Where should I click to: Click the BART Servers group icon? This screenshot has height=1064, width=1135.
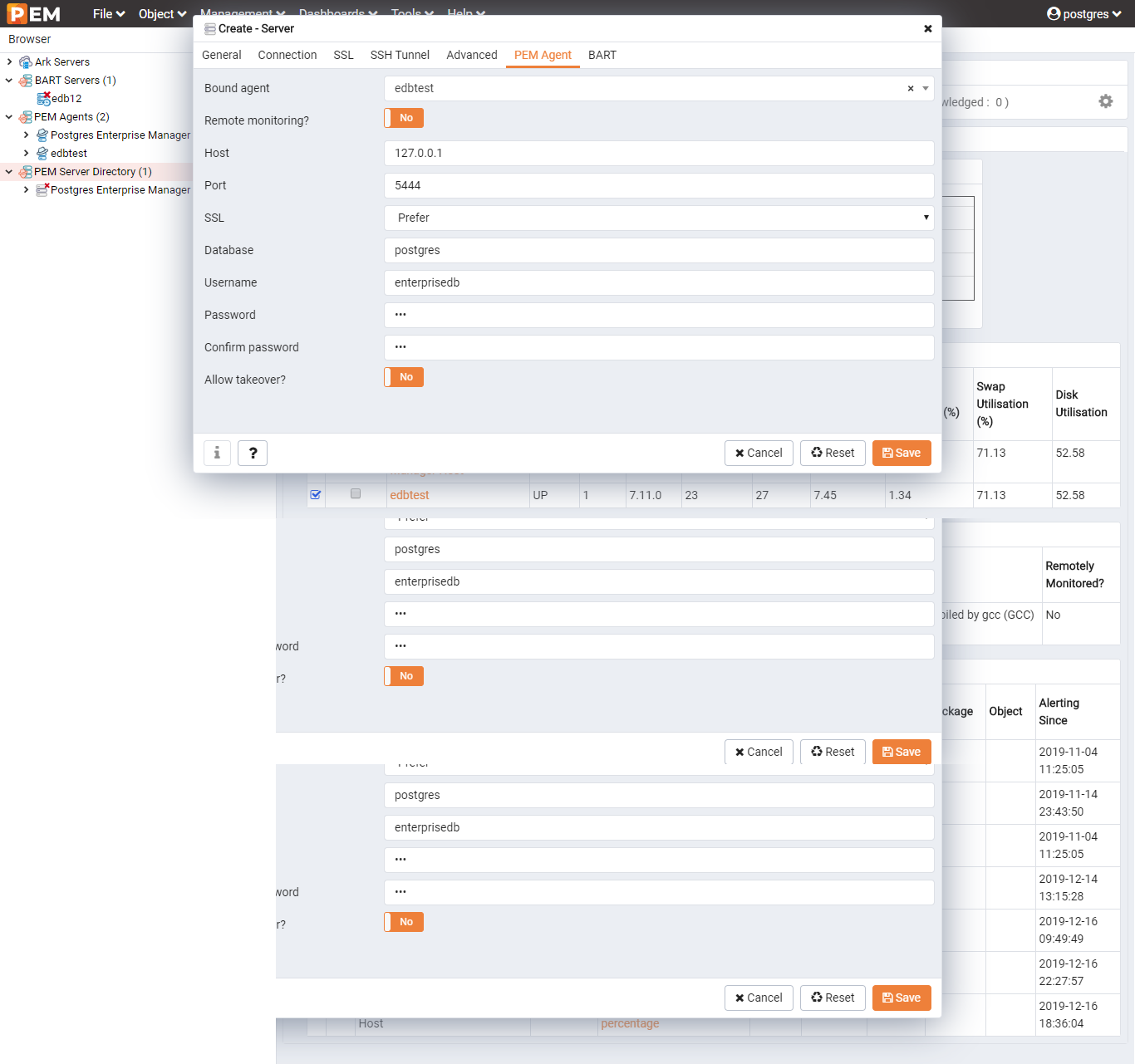pos(26,81)
